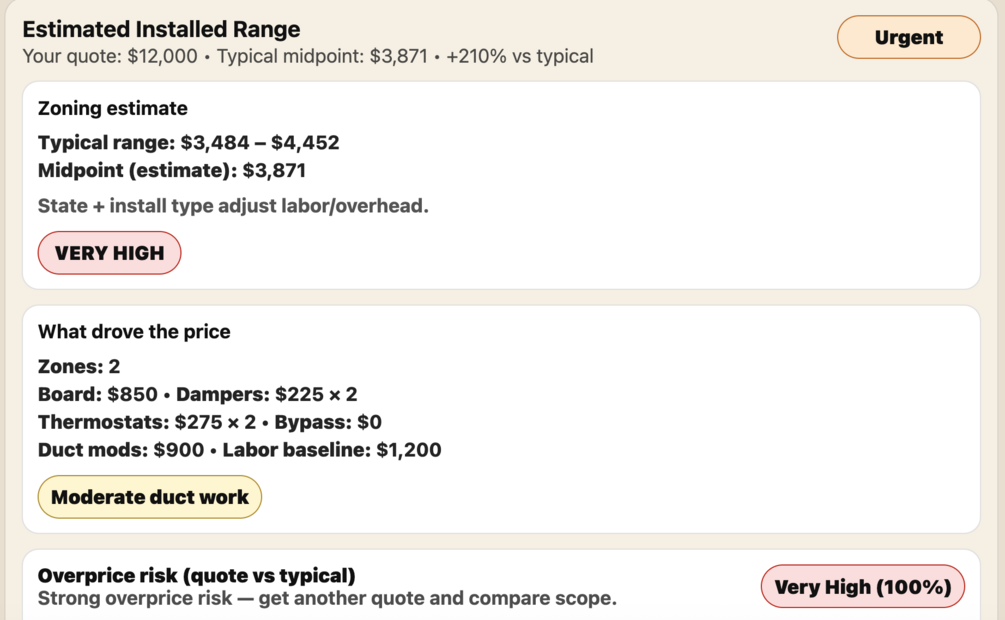
Task: Click the Very High (100%) risk badge
Action: click(862, 587)
